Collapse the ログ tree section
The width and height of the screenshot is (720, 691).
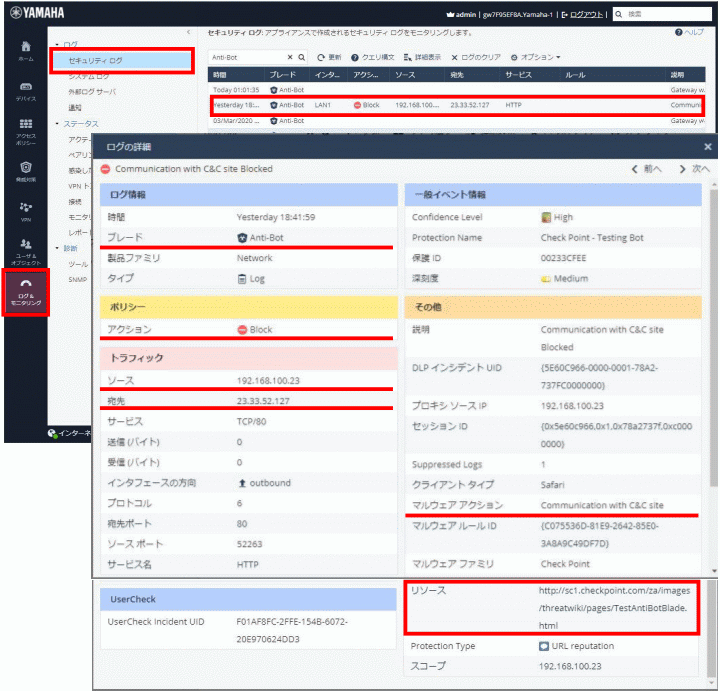(x=58, y=45)
